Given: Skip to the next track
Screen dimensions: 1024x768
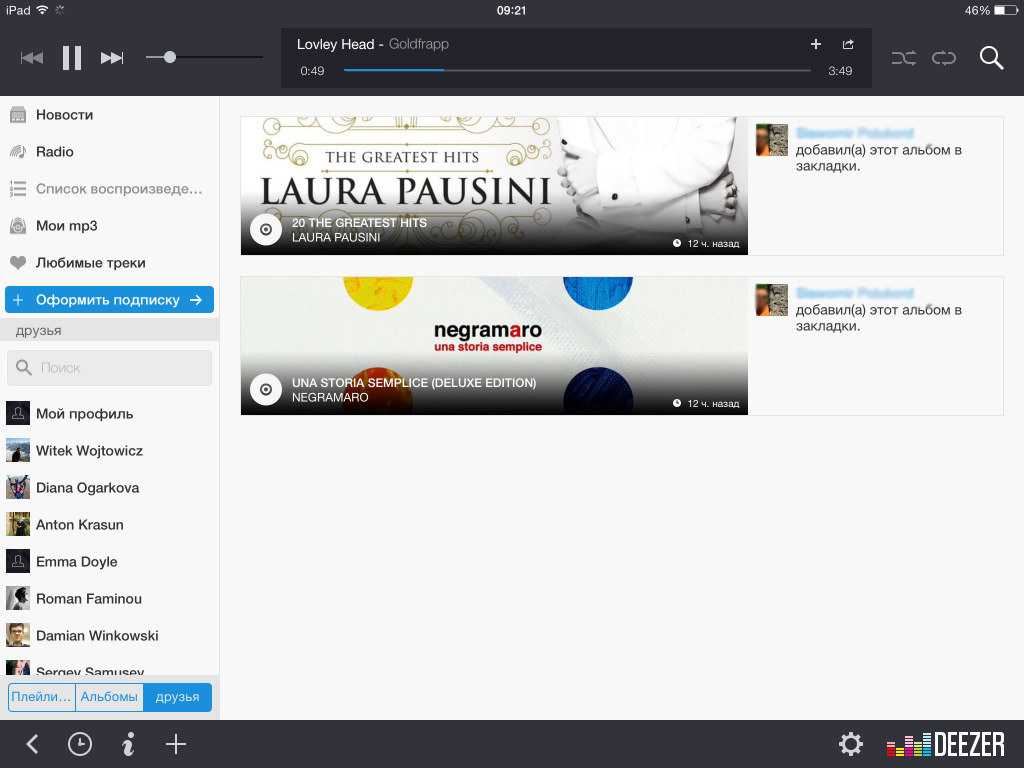Looking at the screenshot, I should click(x=112, y=58).
